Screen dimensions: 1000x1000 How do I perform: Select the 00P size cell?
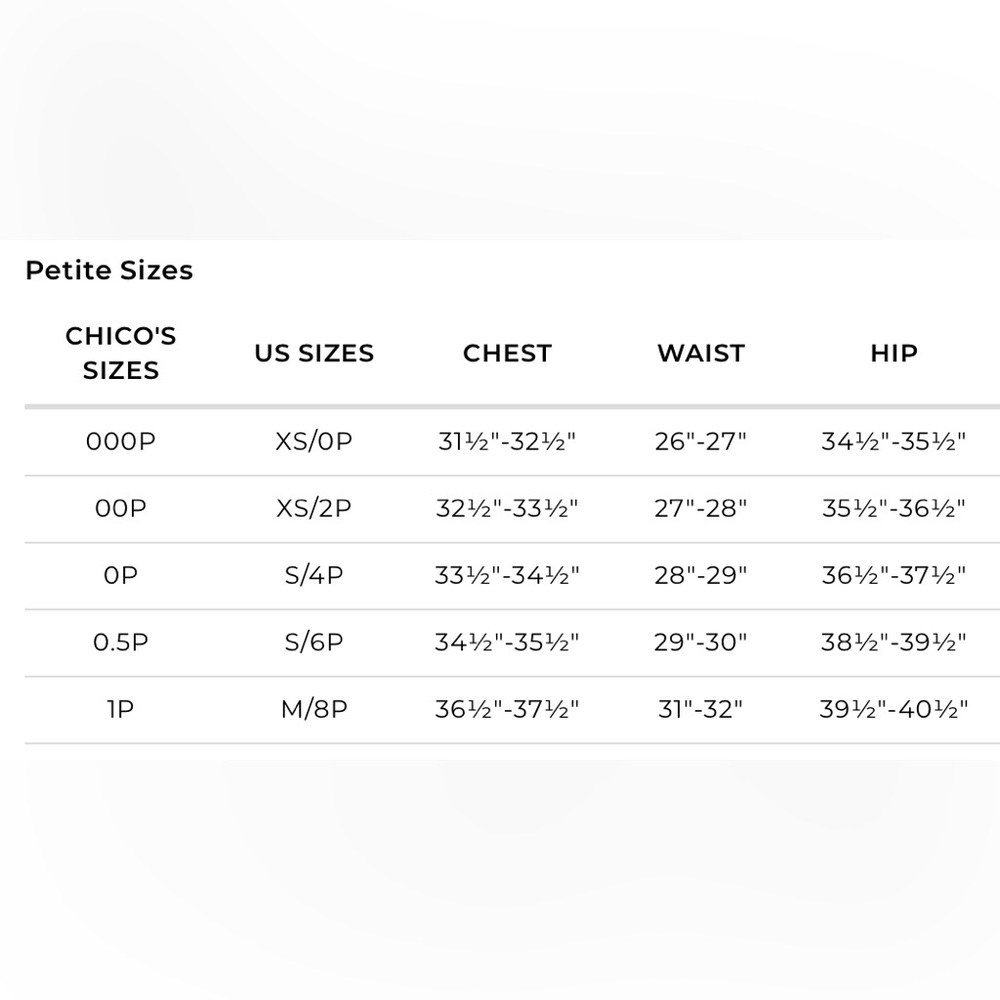point(121,508)
